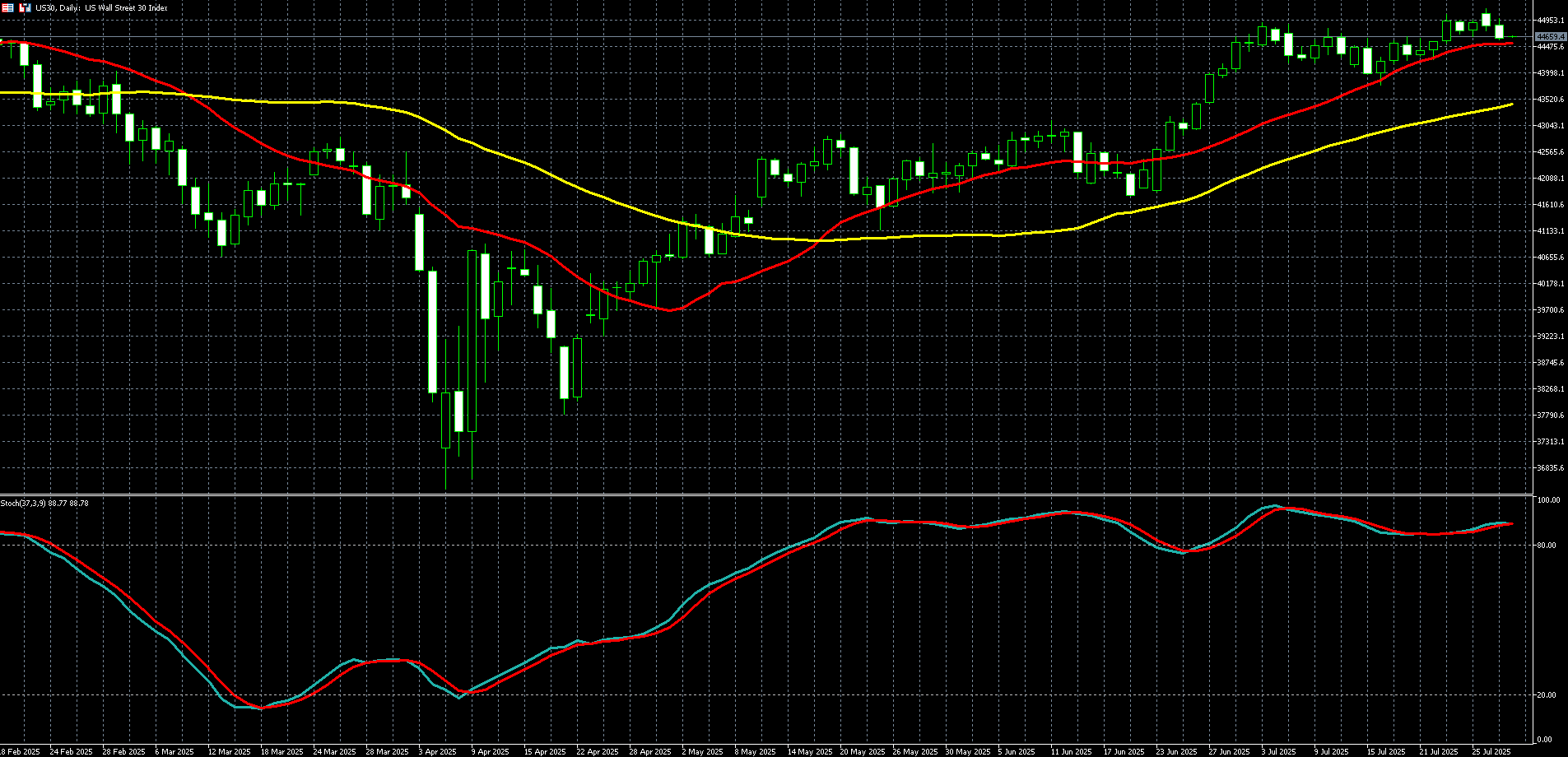Viewport: 1568px width, 757px height.
Task: Click the red-blue grid icon at top-left
Action: tap(7, 7)
